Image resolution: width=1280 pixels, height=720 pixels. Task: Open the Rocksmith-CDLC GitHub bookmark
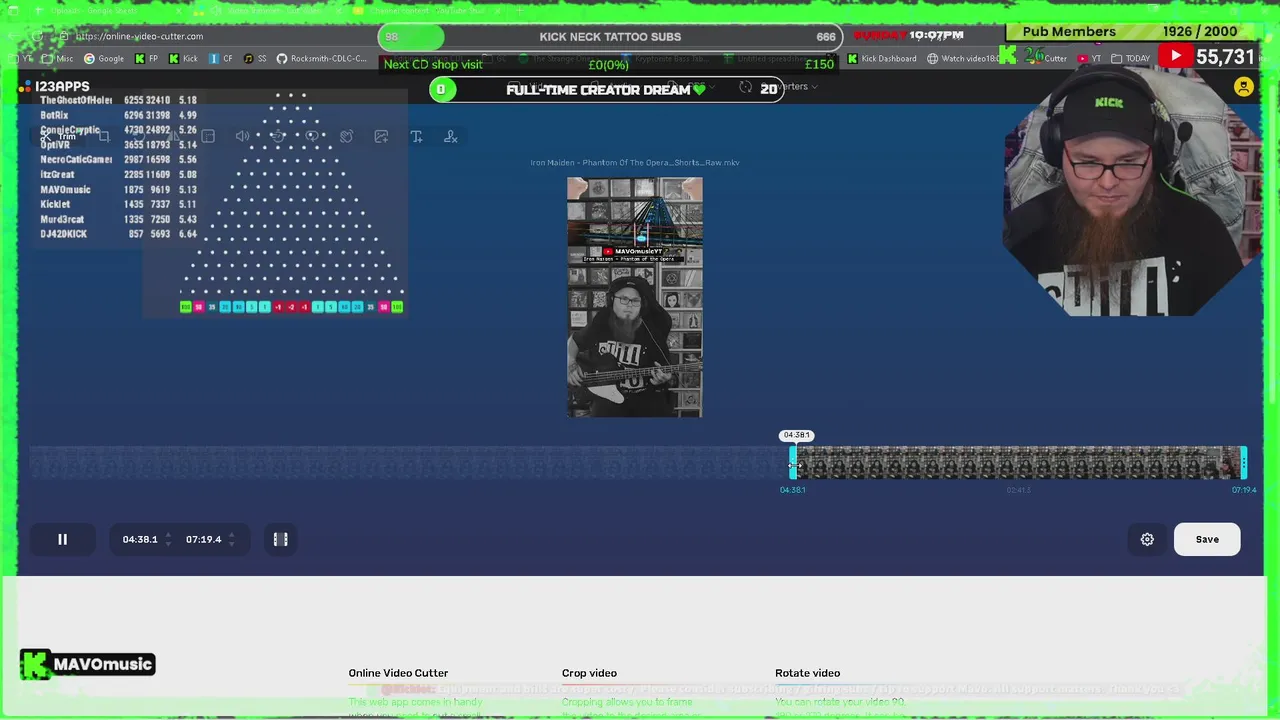[x=322, y=58]
